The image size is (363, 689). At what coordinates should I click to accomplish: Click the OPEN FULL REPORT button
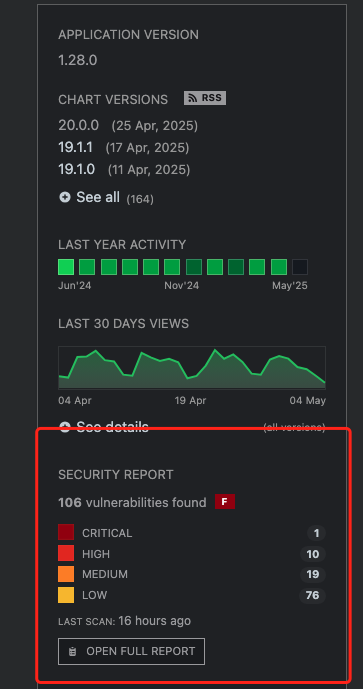click(x=131, y=651)
